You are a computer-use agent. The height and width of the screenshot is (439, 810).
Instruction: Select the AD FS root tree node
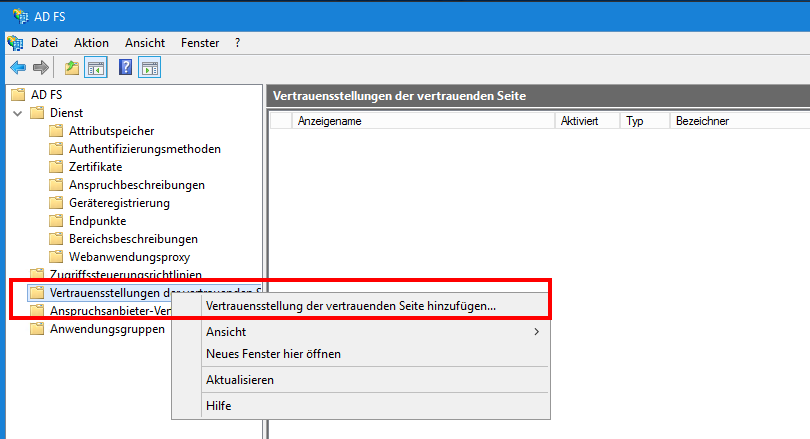(46, 95)
